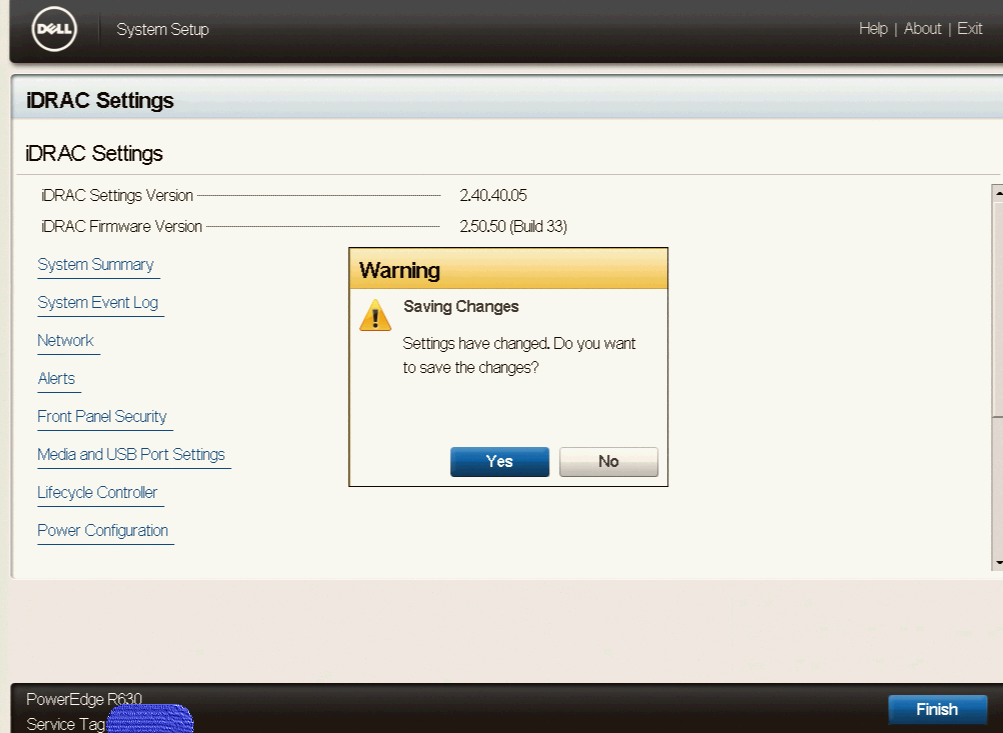Open the System Event Log link
The width and height of the screenshot is (1003, 733).
98,303
